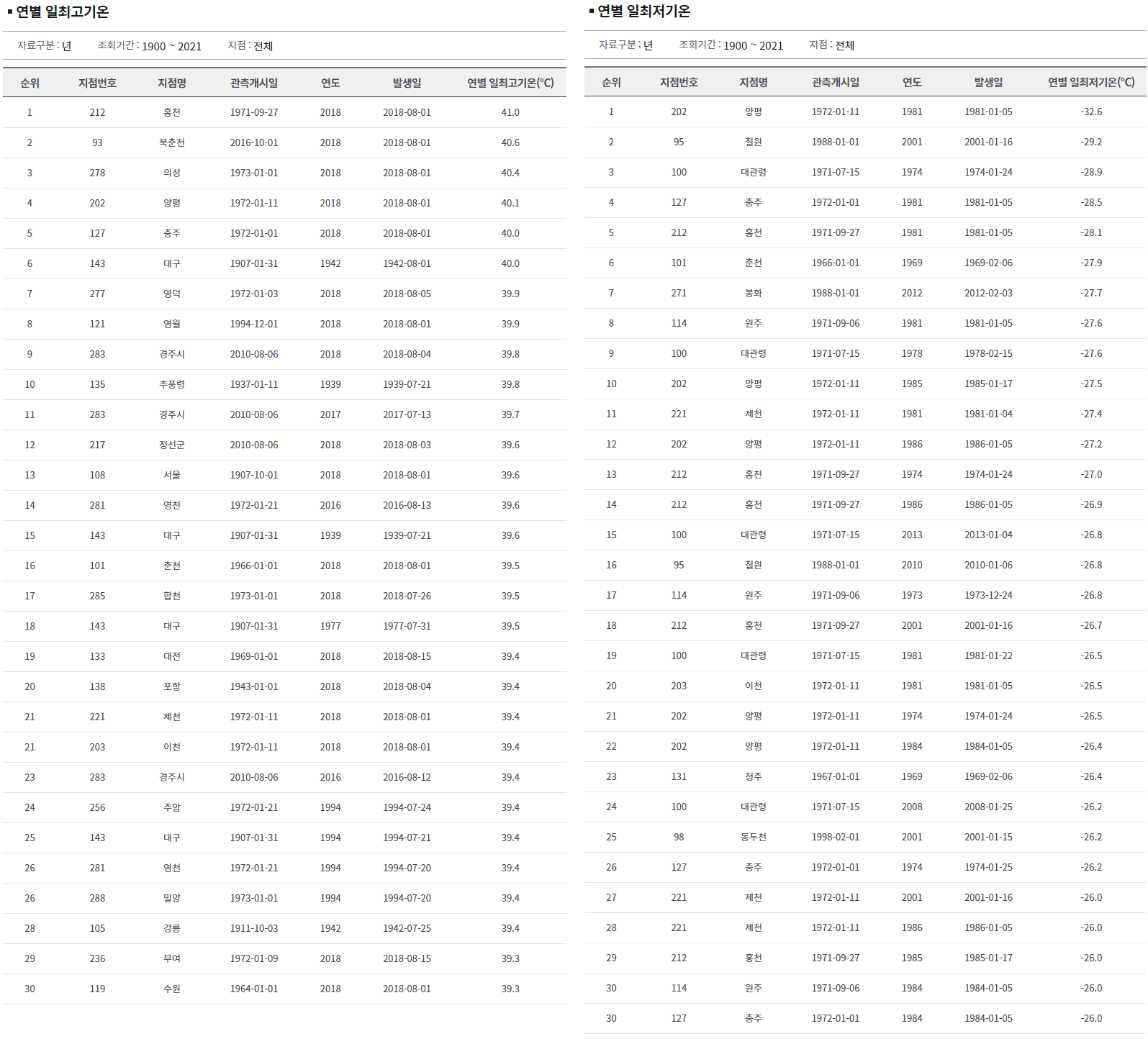Click the 41.0 maximum temperature value

pyautogui.click(x=510, y=112)
